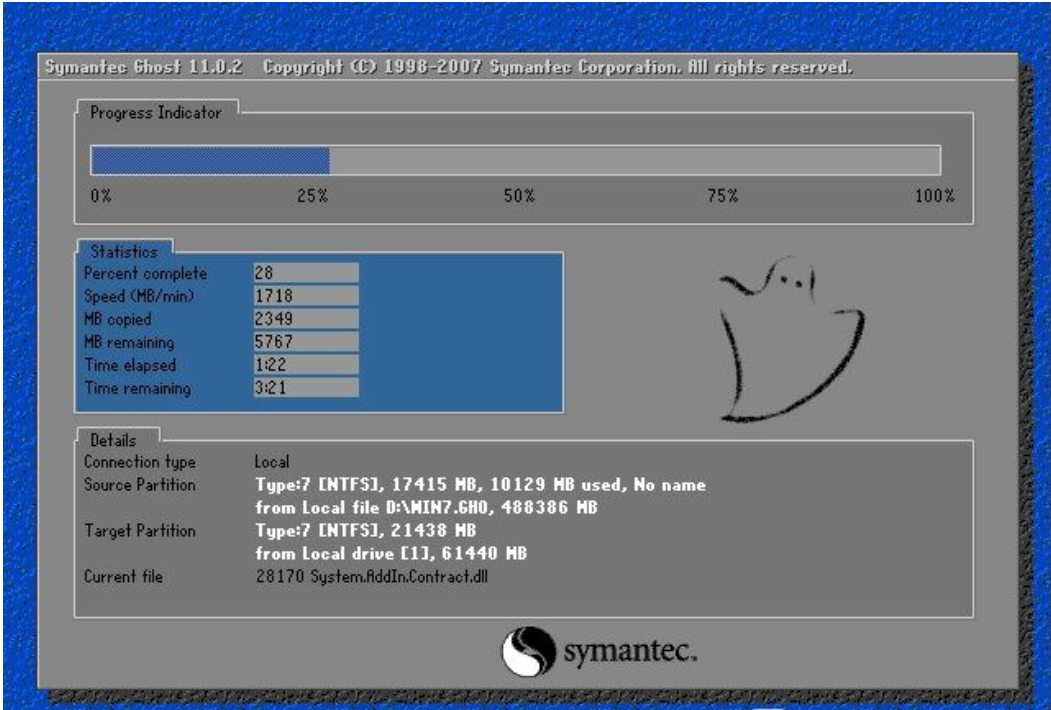1051x710 pixels.
Task: Click the Local drive [1] 61440 MB line
Action: [x=391, y=554]
